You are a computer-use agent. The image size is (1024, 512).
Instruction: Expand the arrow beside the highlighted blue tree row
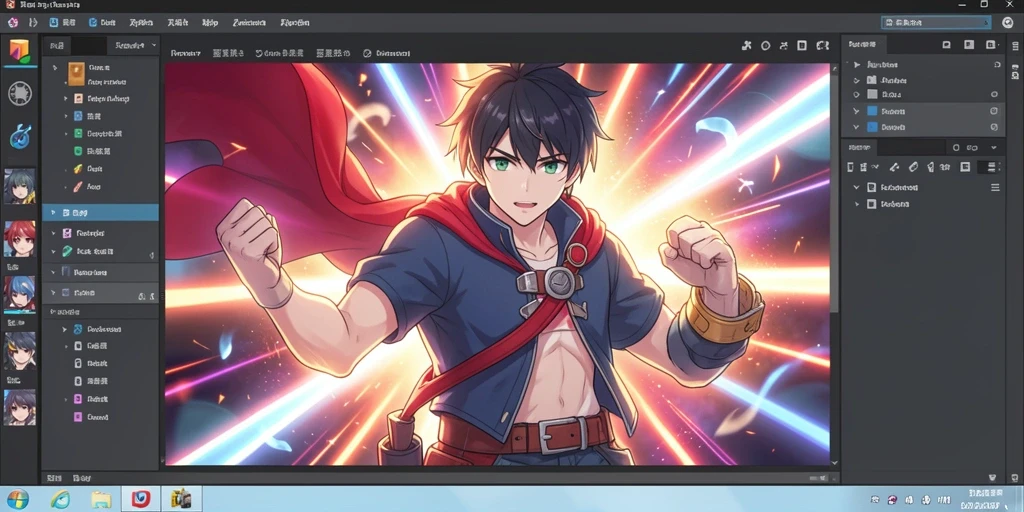tap(54, 213)
